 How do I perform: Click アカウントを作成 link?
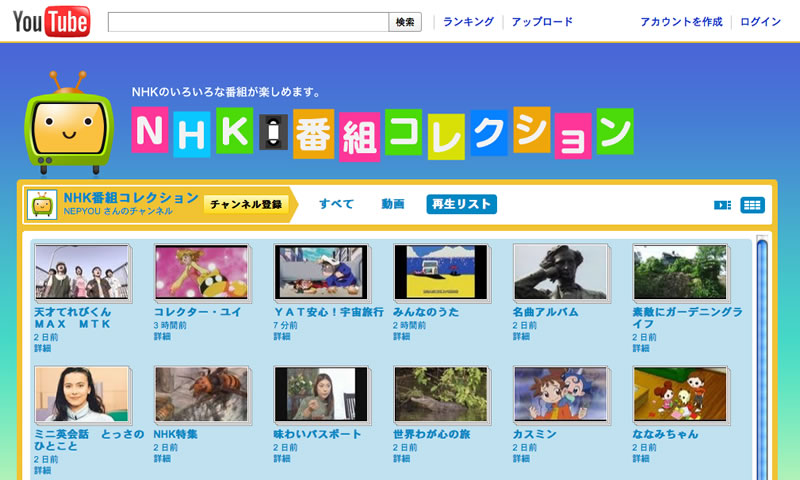click(681, 22)
